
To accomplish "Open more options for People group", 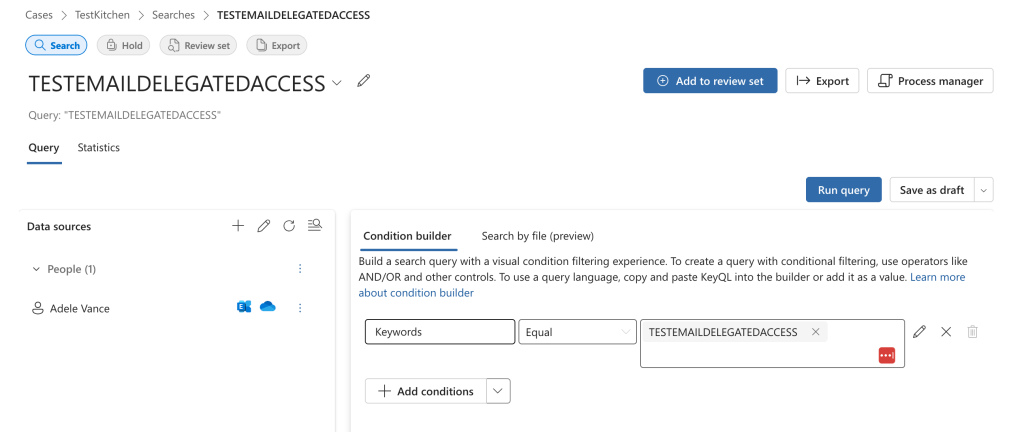I will tap(300, 269).
